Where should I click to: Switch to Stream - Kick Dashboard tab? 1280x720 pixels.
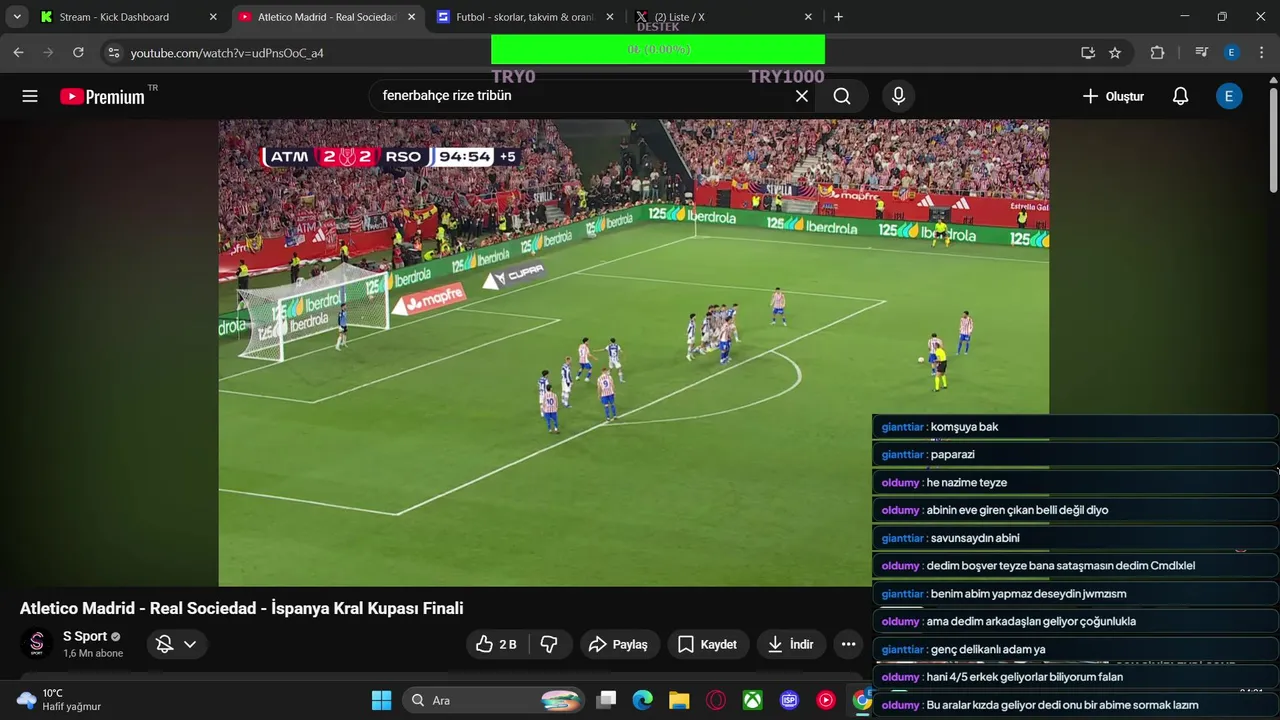click(x=126, y=17)
